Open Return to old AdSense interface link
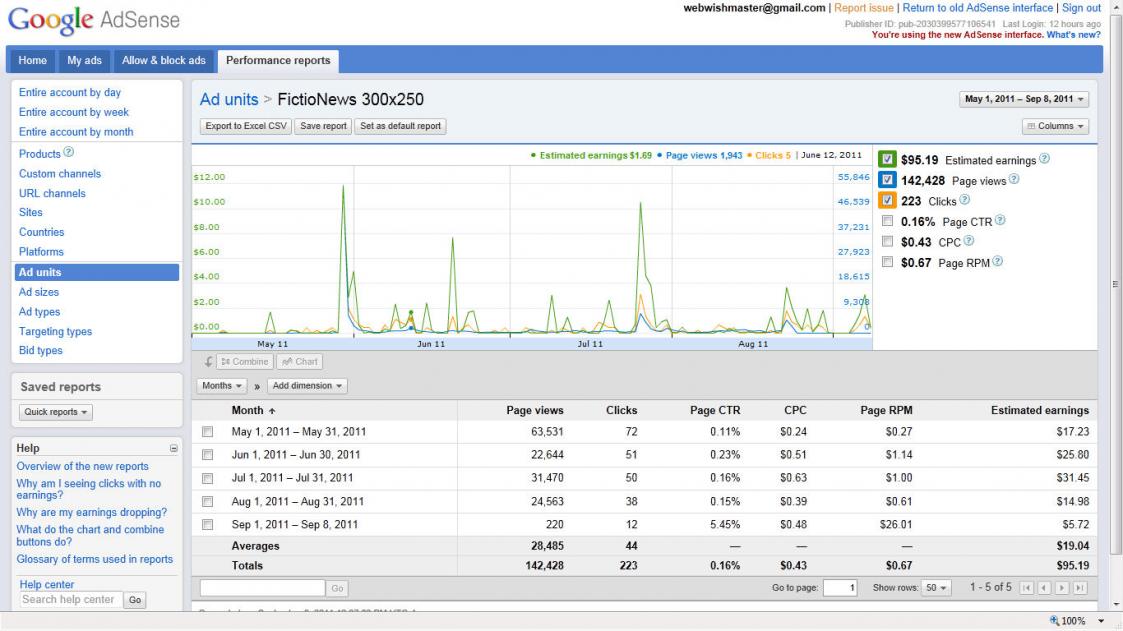1123x631 pixels. [977, 8]
